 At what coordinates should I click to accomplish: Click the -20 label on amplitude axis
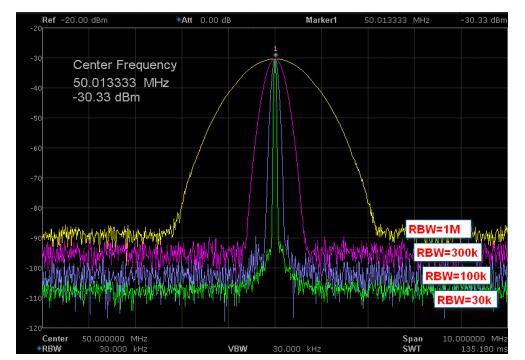(37, 28)
